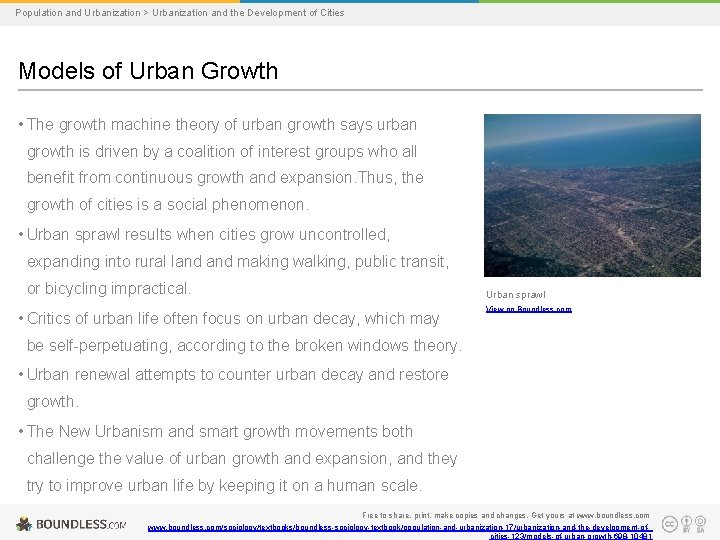Open the 'View on Boundless.com' link

[x=529, y=309]
